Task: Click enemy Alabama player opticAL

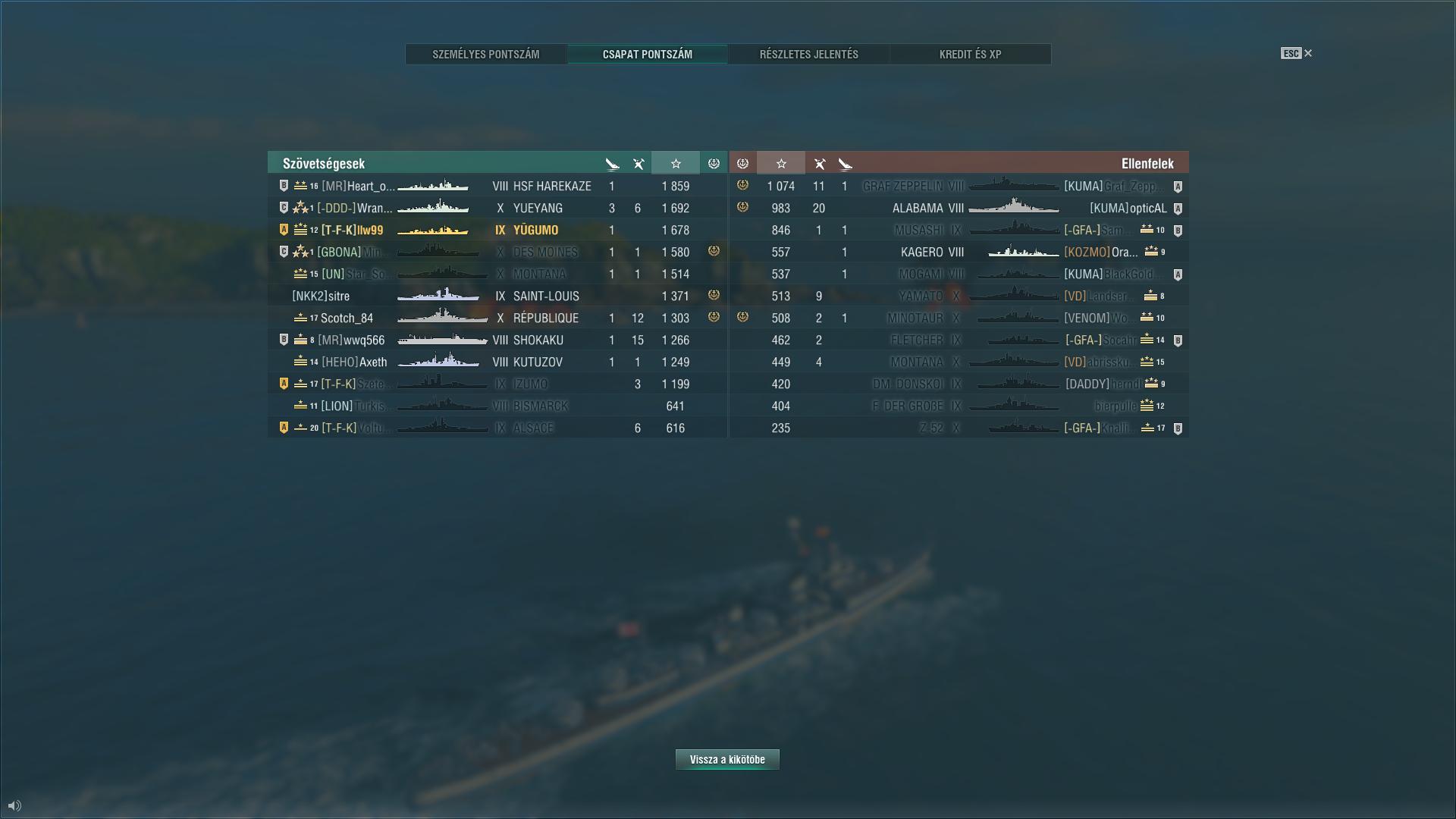Action: point(1128,208)
